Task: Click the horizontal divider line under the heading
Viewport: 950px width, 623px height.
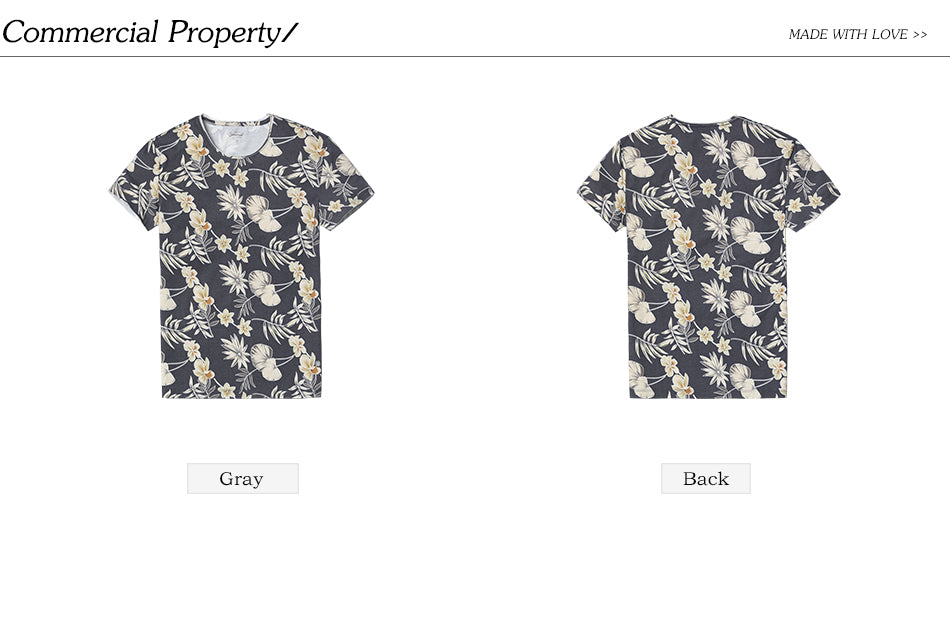Action: point(475,56)
